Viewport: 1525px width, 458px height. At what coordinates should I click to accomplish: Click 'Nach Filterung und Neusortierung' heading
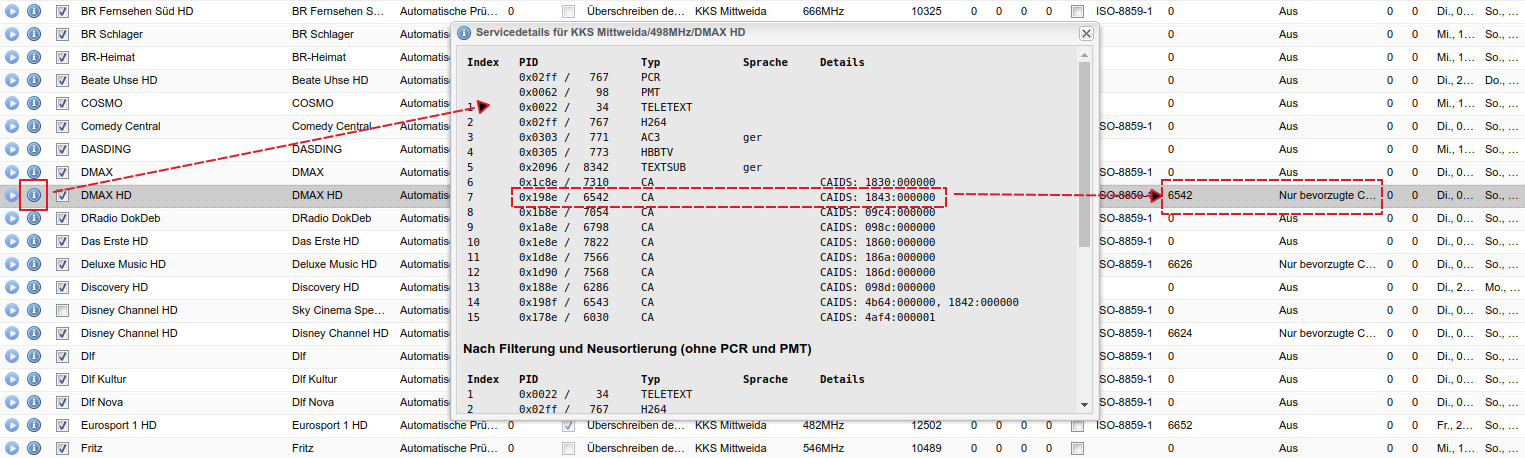[x=637, y=349]
